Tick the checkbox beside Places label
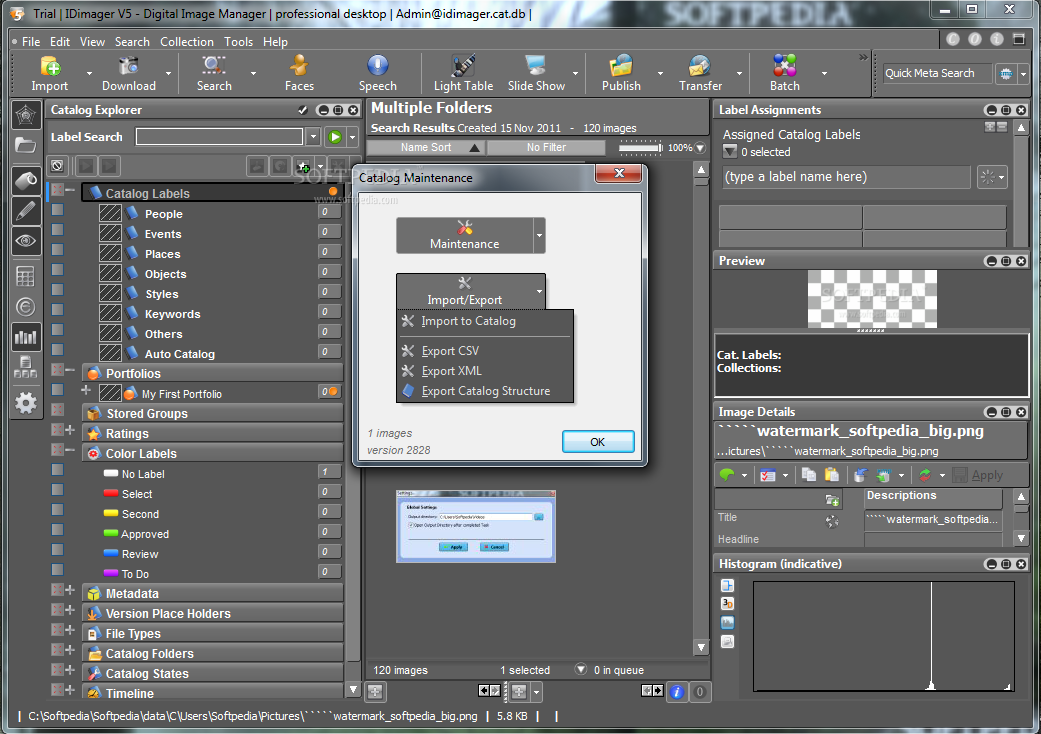This screenshot has height=734, width=1041. (58, 250)
